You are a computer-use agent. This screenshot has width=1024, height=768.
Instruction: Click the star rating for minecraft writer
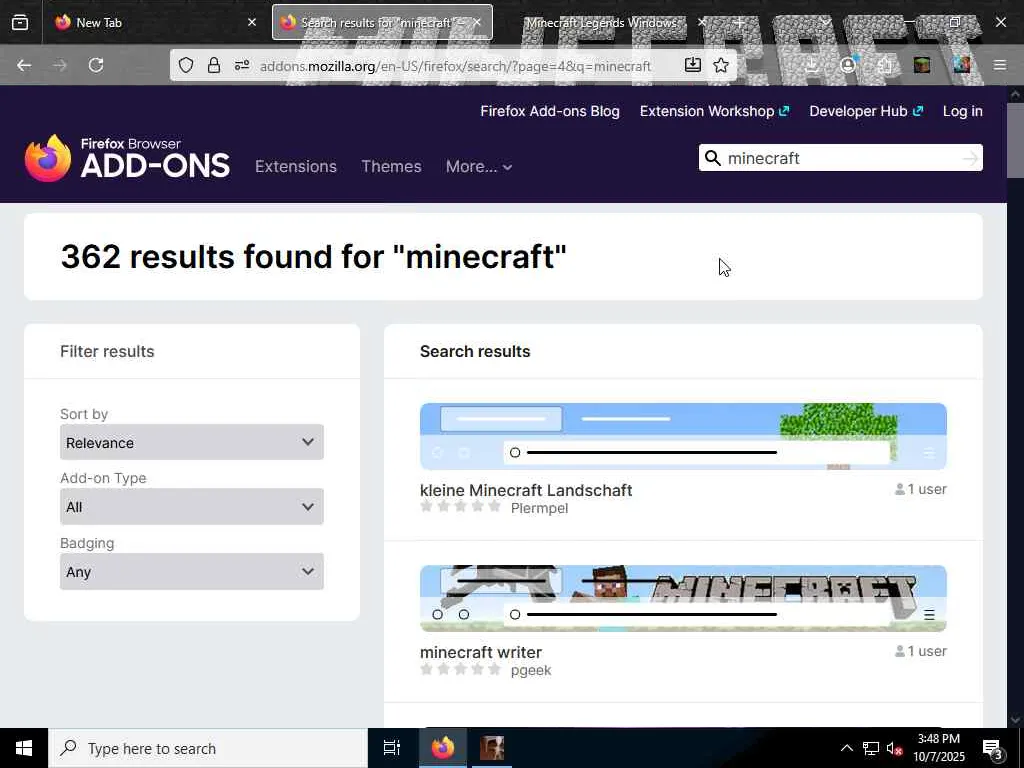[460, 669]
